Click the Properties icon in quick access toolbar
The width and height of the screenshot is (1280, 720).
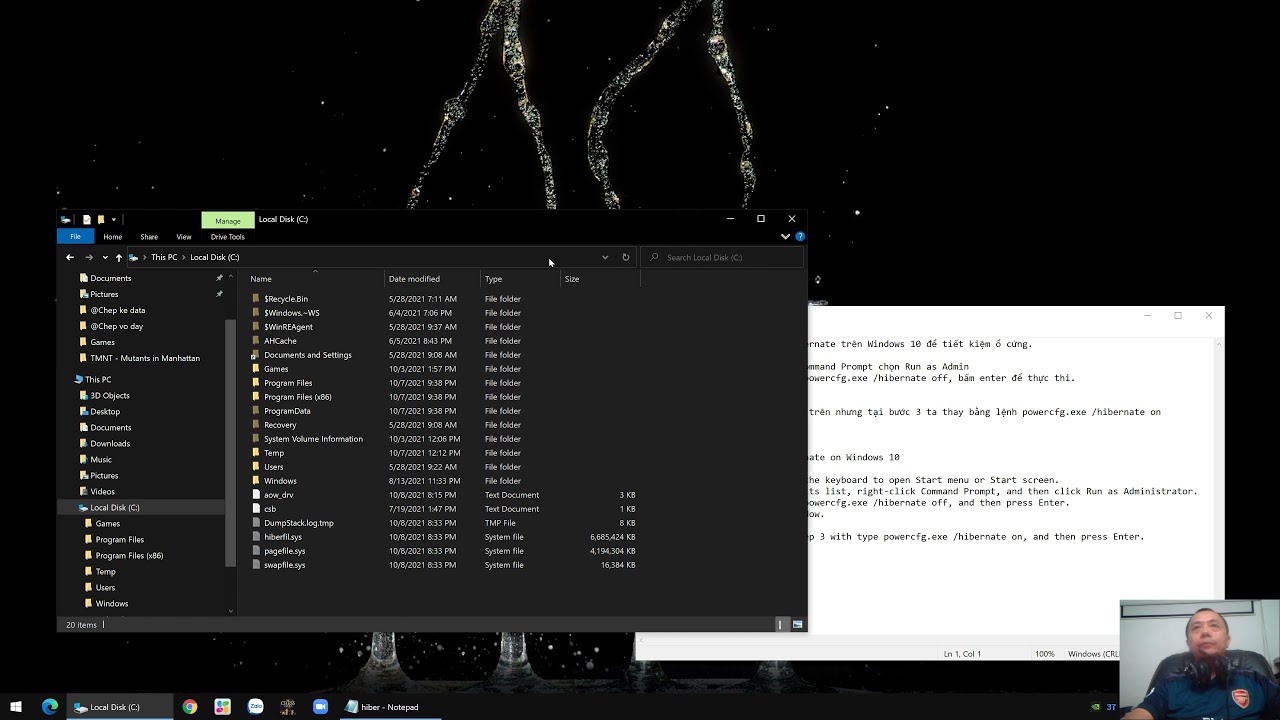87,219
